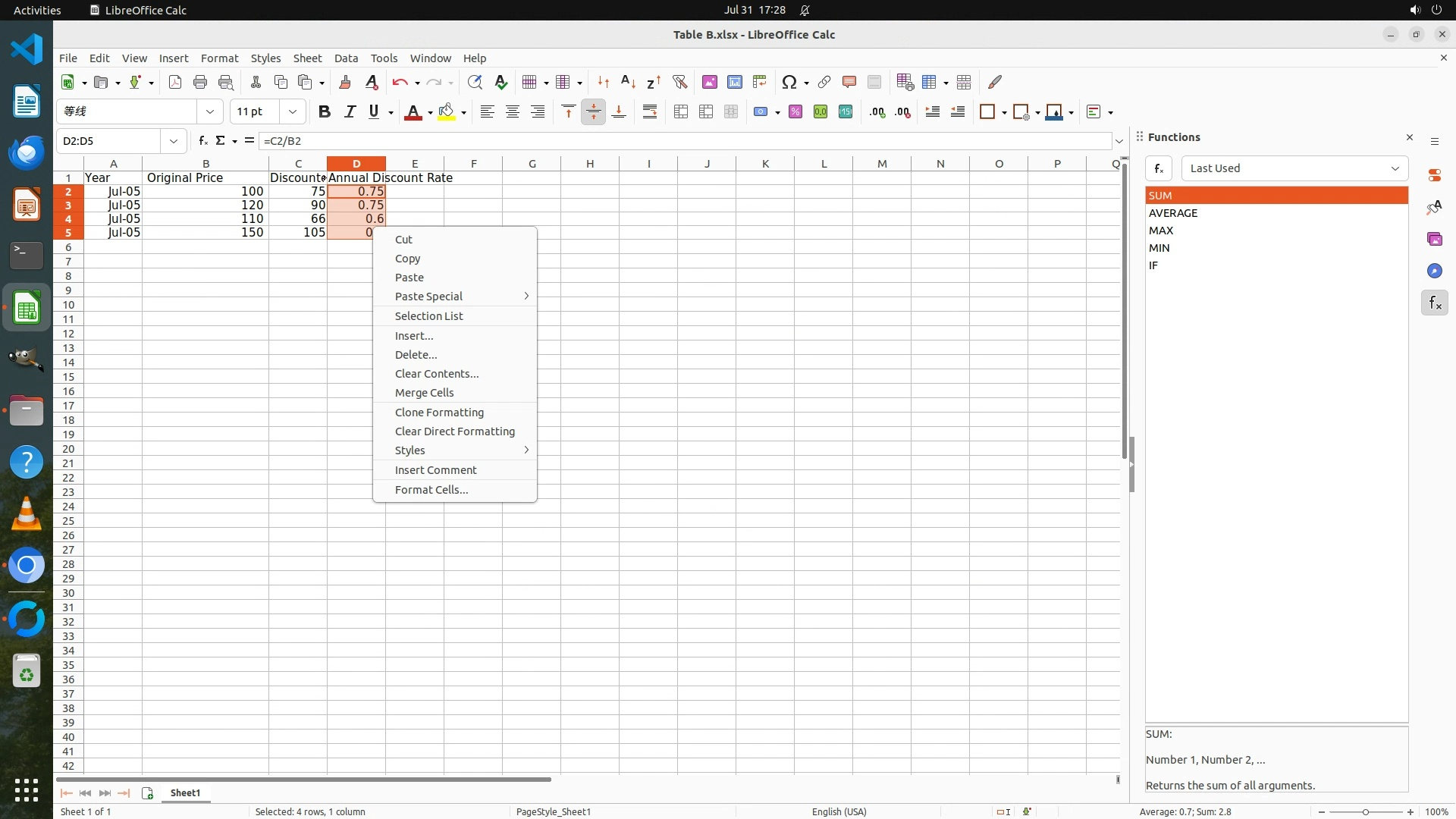Toggle Bold formatting
Screen dimensions: 1456x819
click(325, 112)
